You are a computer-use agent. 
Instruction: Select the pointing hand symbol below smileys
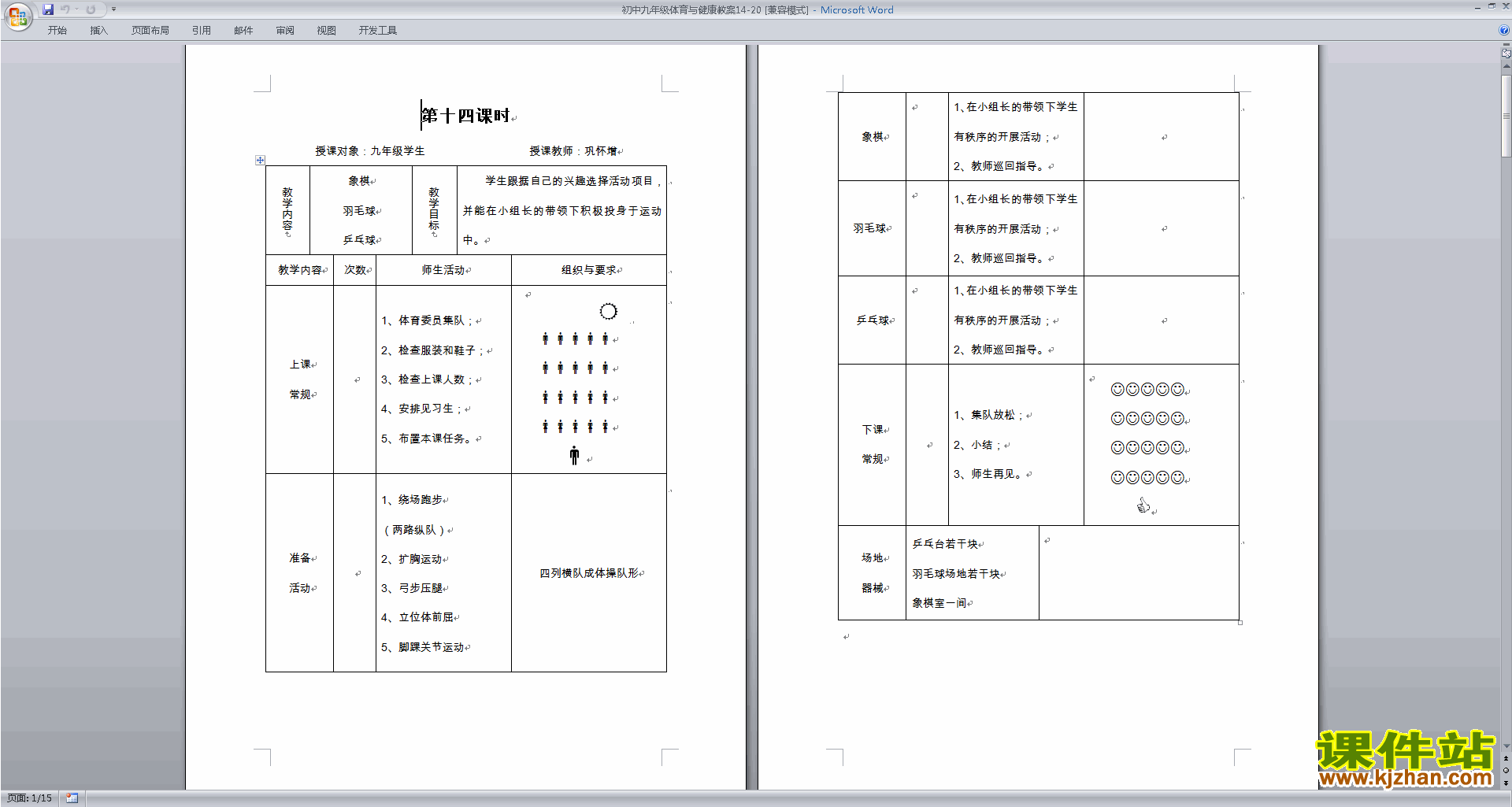tap(1143, 505)
